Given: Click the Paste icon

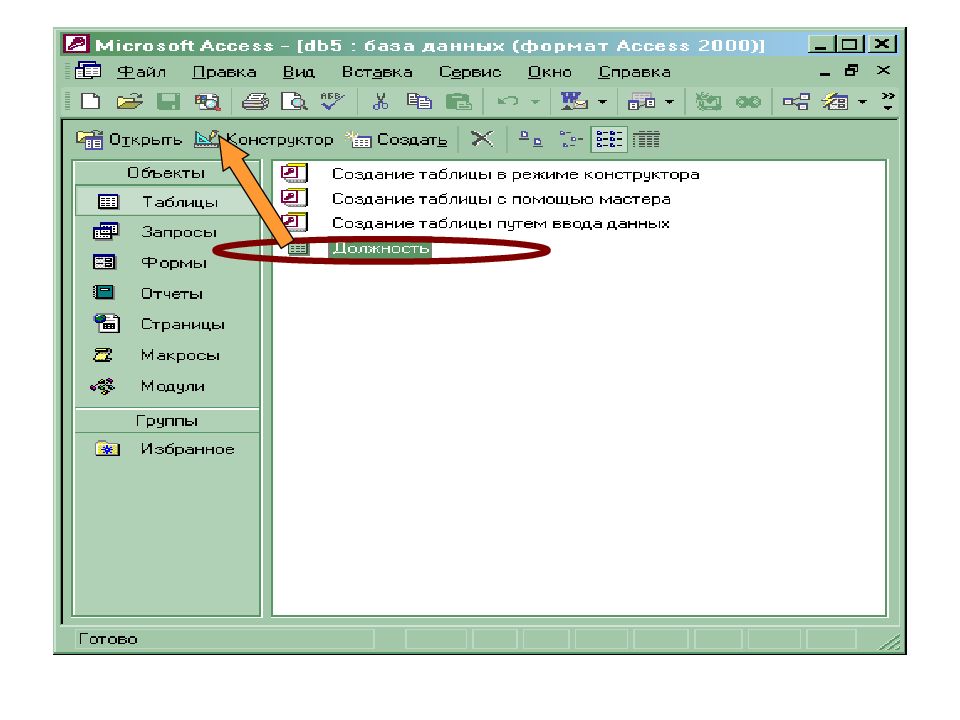Looking at the screenshot, I should pos(459,101).
